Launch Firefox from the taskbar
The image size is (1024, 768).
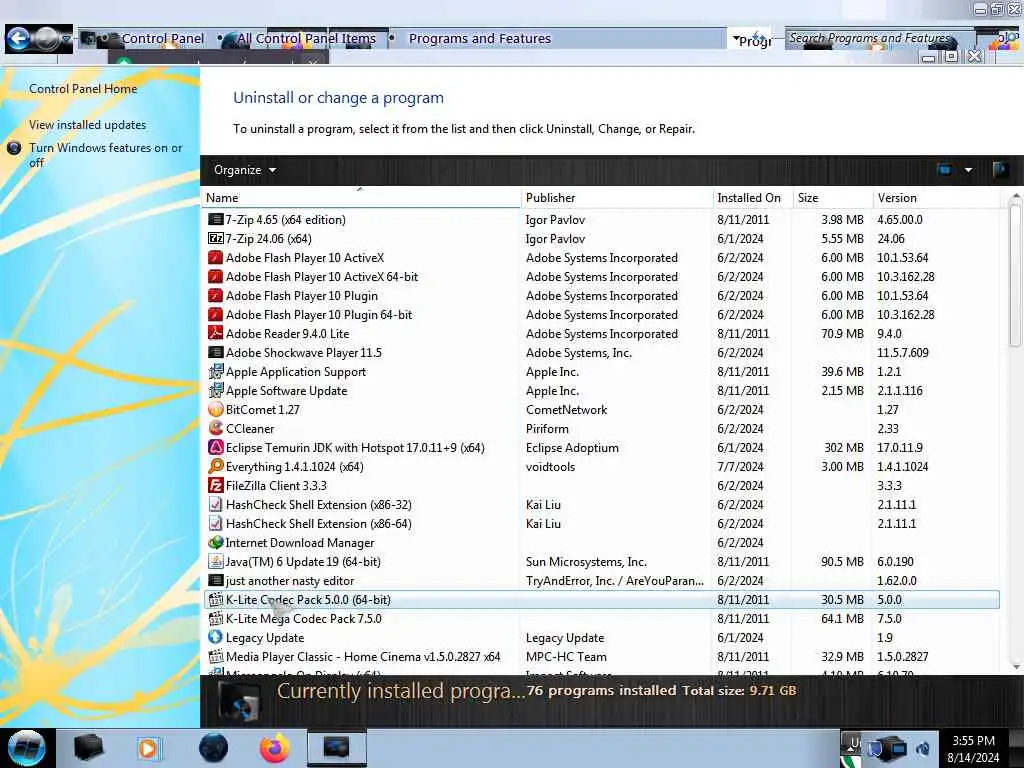pos(275,748)
